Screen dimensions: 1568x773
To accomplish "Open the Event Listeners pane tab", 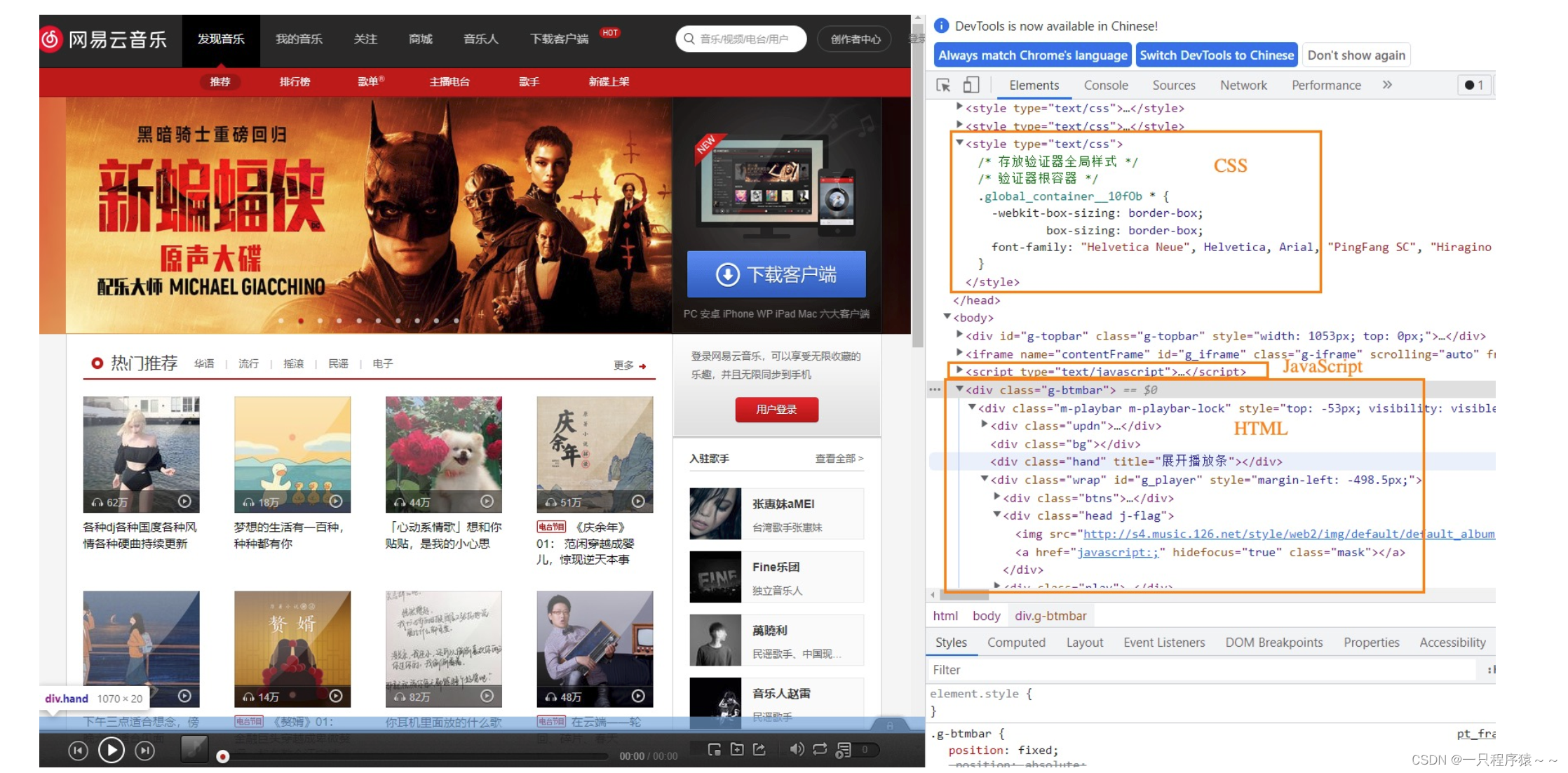I will point(1164,643).
